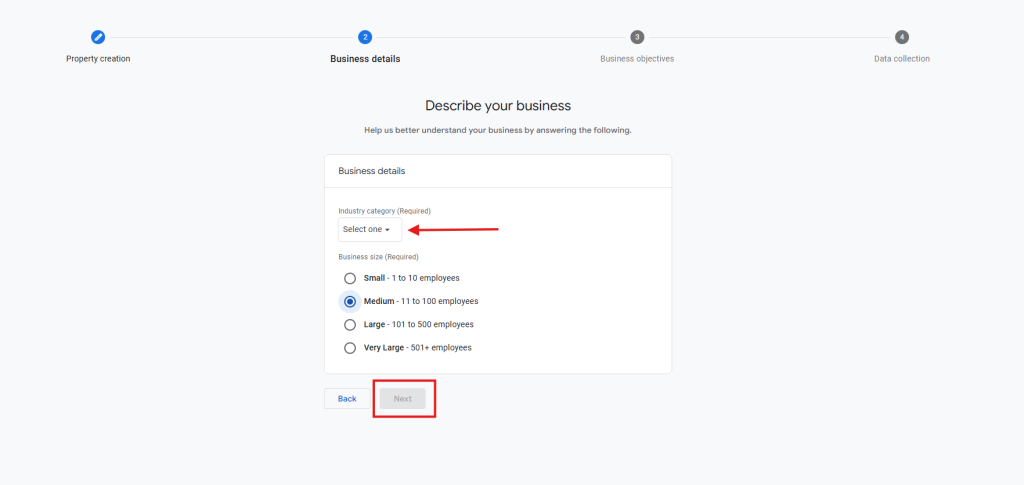Click the caret arrow beside 'Select one'
Image resolution: width=1024 pixels, height=485 pixels.
tap(387, 230)
